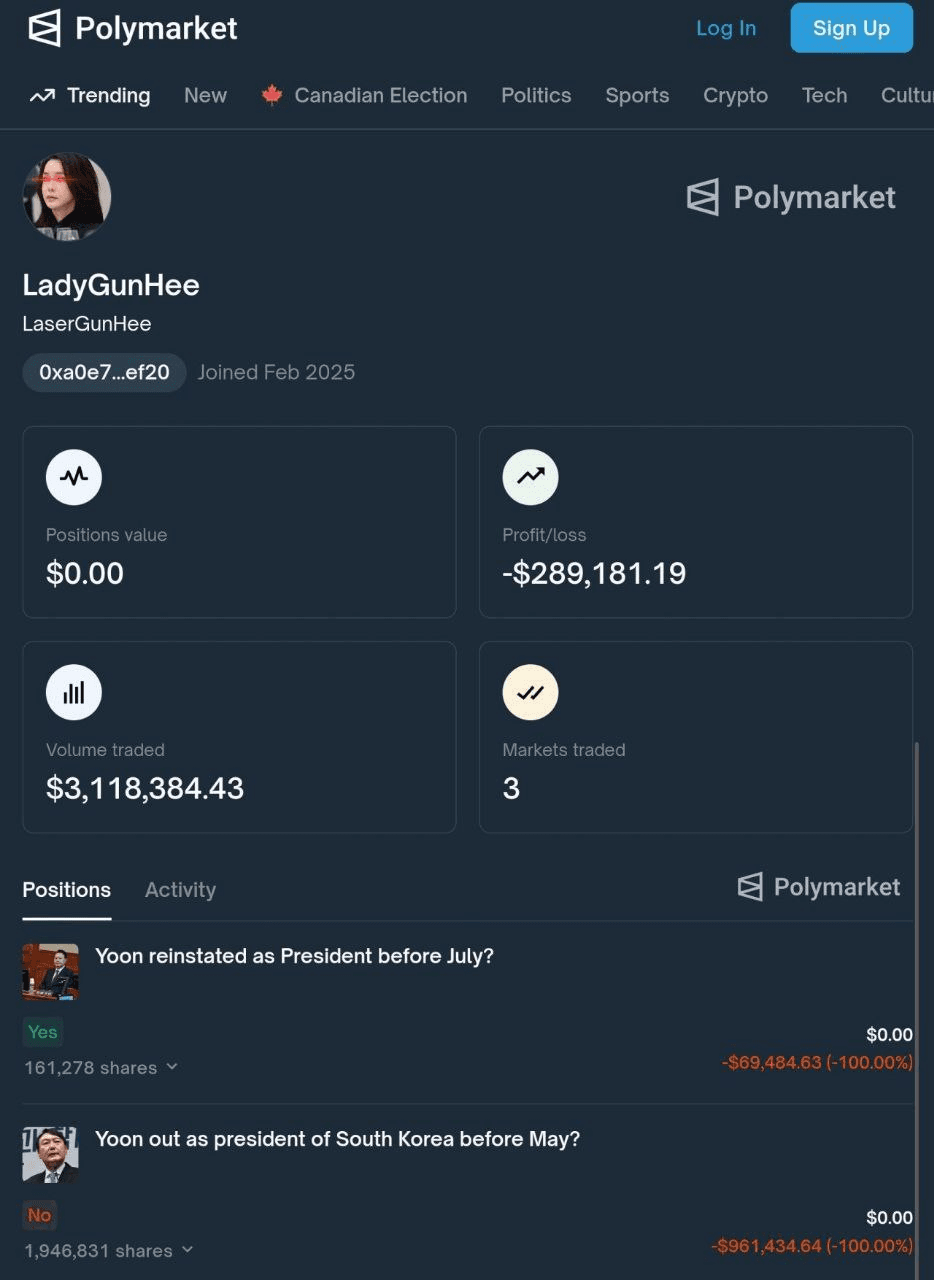The height and width of the screenshot is (1280, 934).
Task: Click the Positions value pulse icon
Action: (x=74, y=477)
